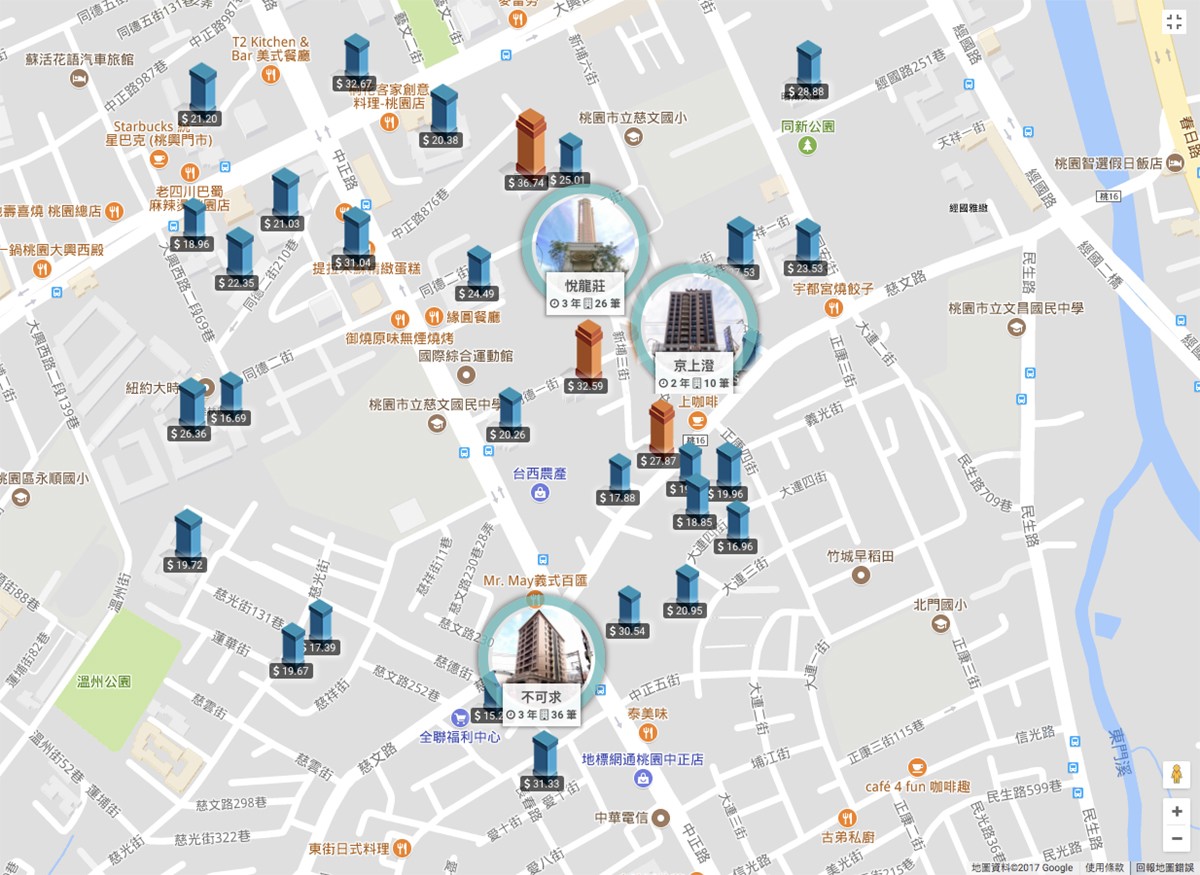Viewport: 1200px width, 875px height.
Task: Pick the building marker priced $17.88
Action: [x=619, y=479]
